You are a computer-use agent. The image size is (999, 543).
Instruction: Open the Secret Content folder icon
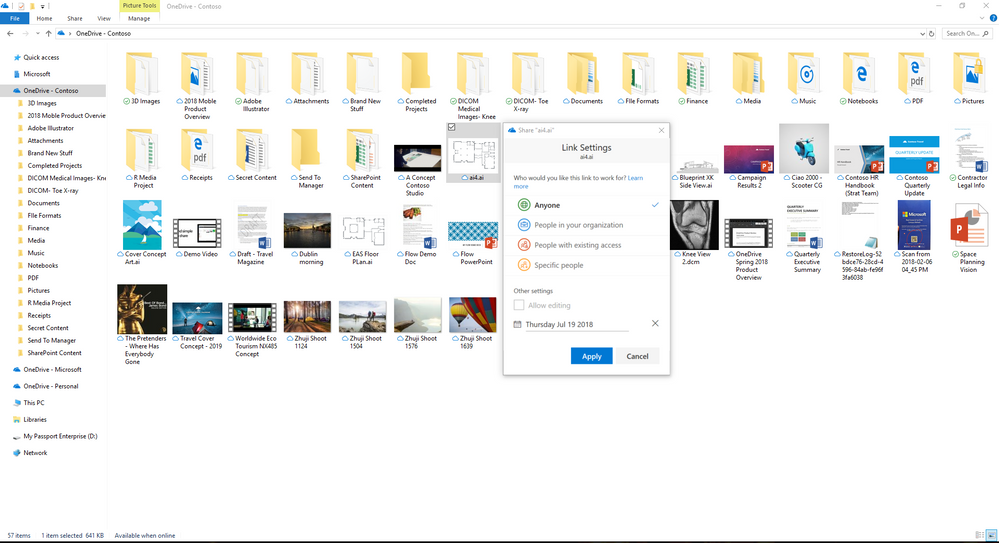tap(252, 150)
